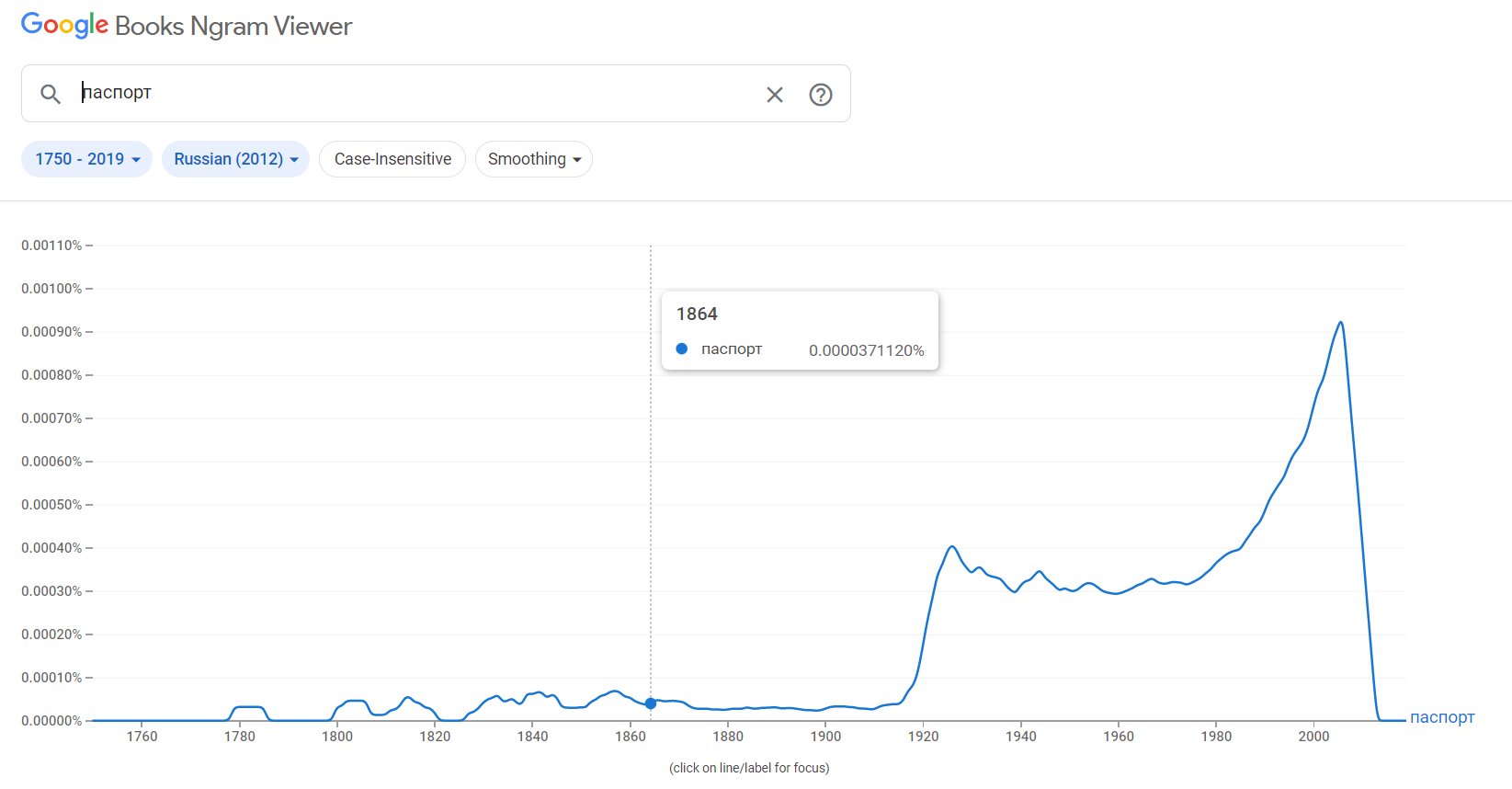
Task: Open the Smoothing dropdown
Action: (533, 159)
